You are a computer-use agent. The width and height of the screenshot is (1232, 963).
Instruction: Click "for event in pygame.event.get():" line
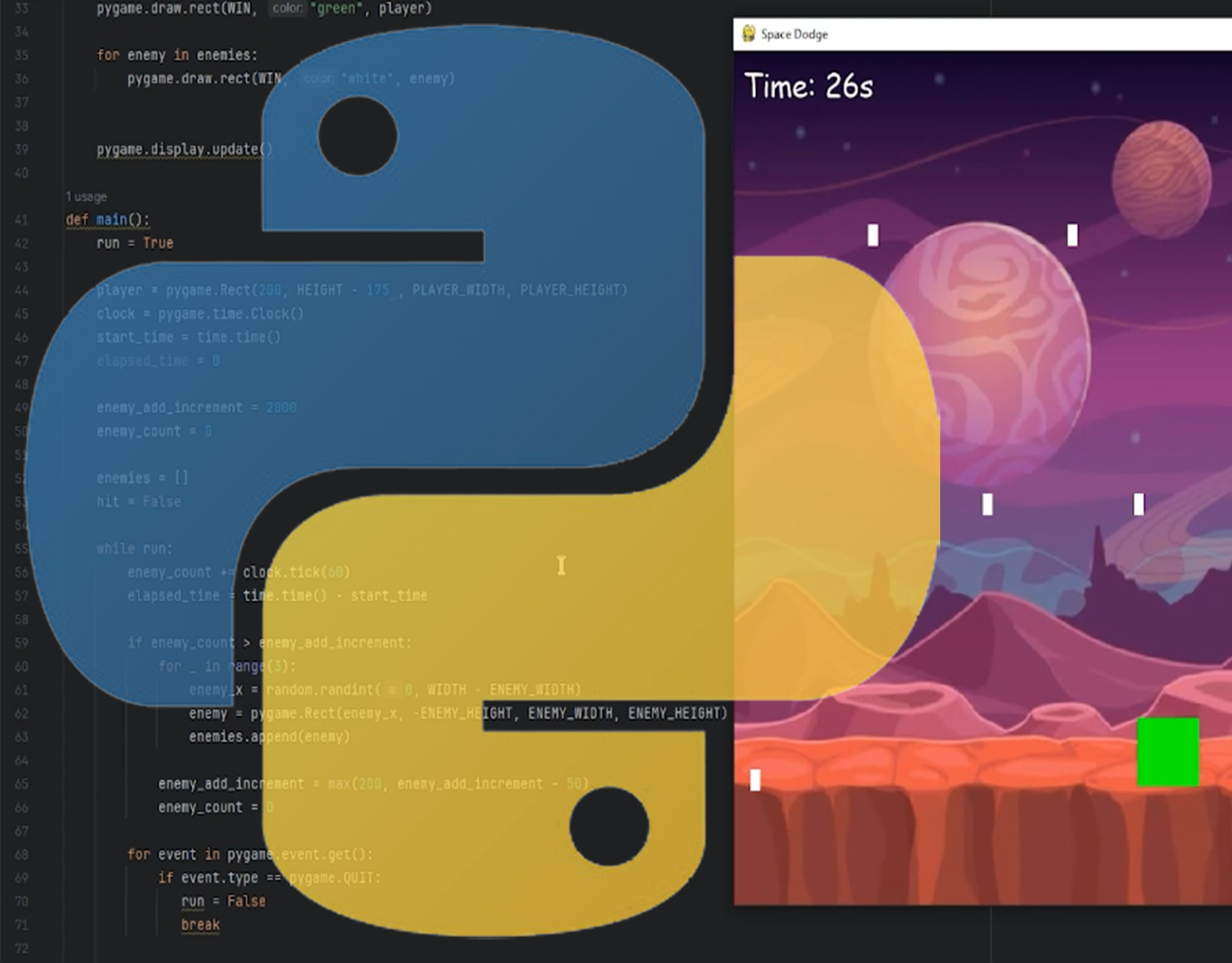tap(250, 854)
